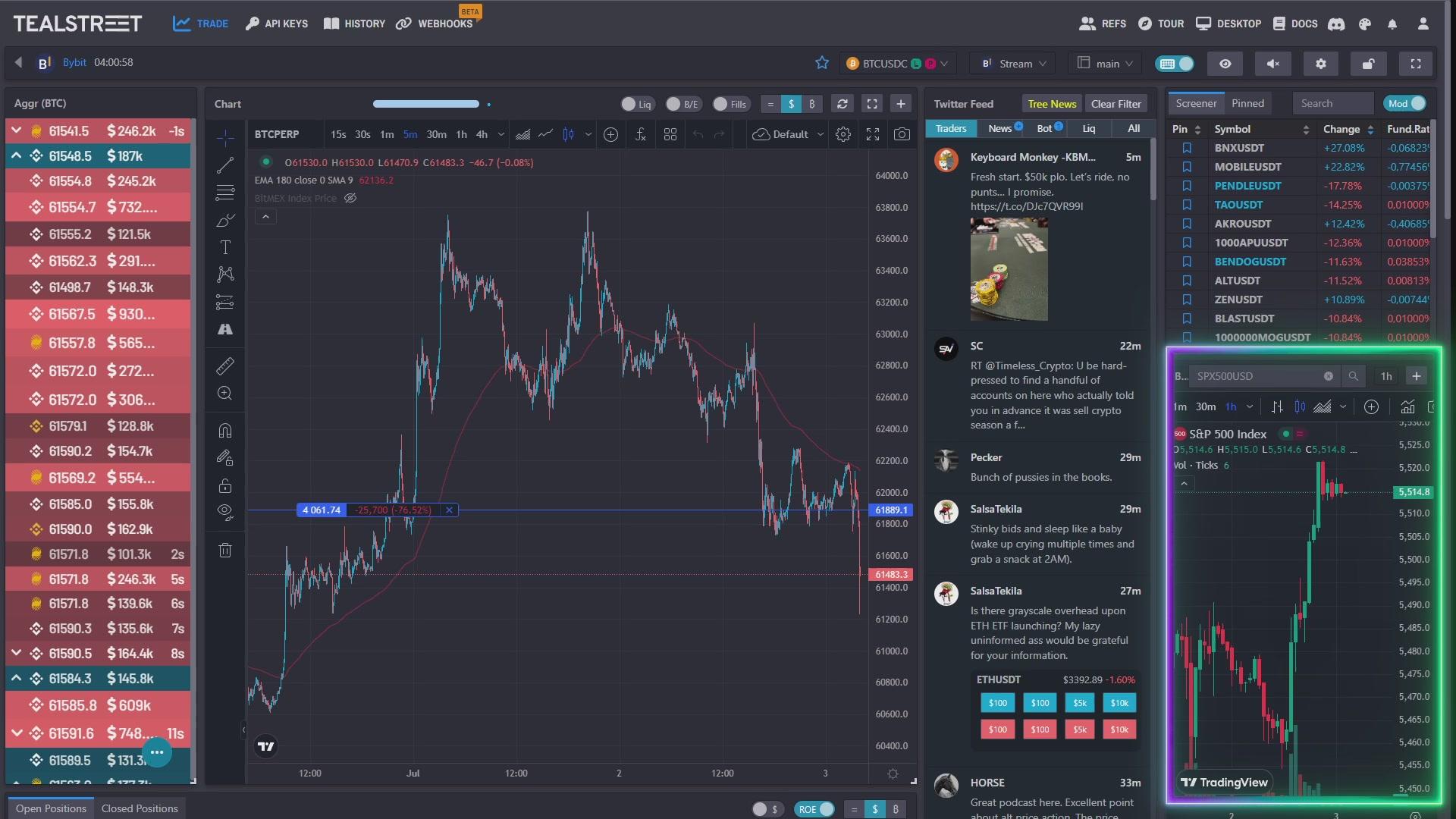Open the API KEYS menu item

(x=277, y=24)
